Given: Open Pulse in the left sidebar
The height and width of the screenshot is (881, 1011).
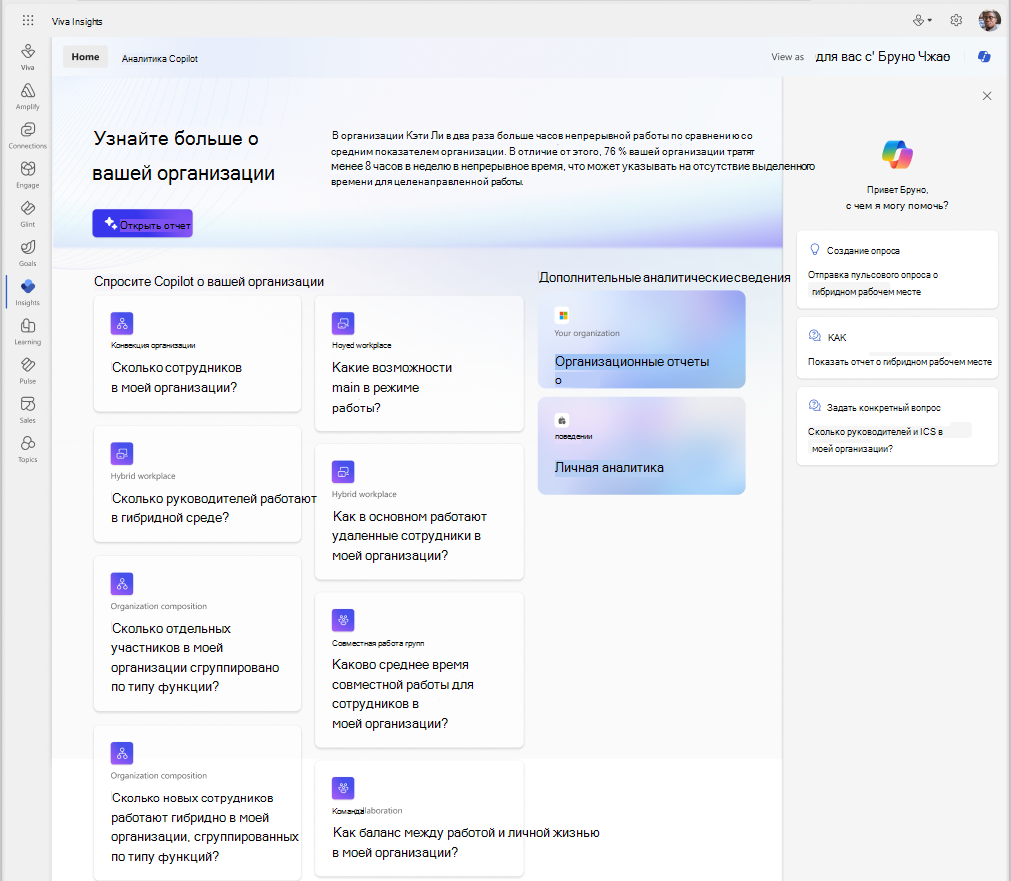Looking at the screenshot, I should click(x=28, y=371).
